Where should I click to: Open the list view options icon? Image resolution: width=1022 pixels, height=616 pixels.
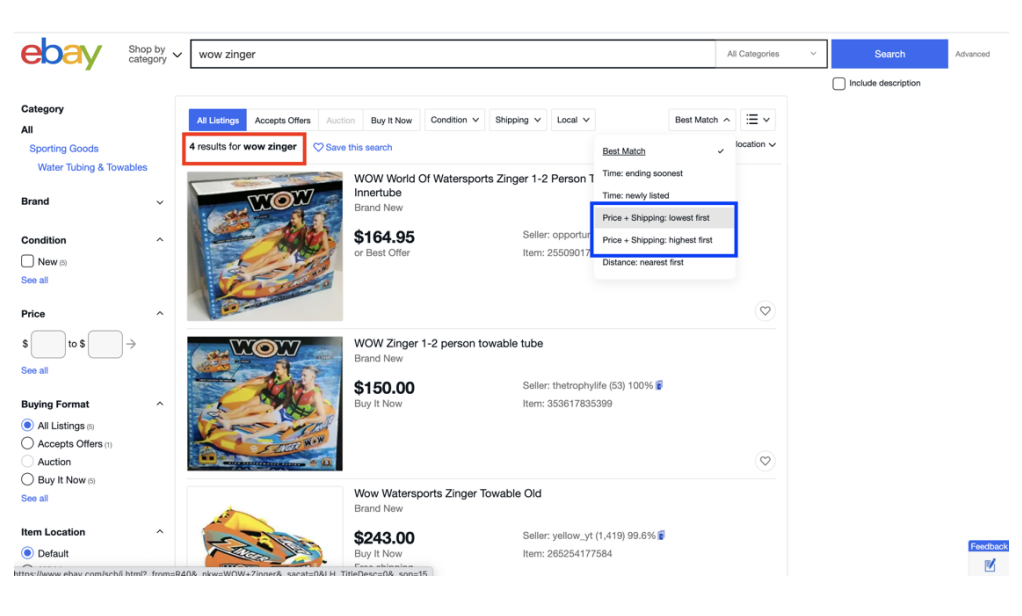click(x=759, y=120)
